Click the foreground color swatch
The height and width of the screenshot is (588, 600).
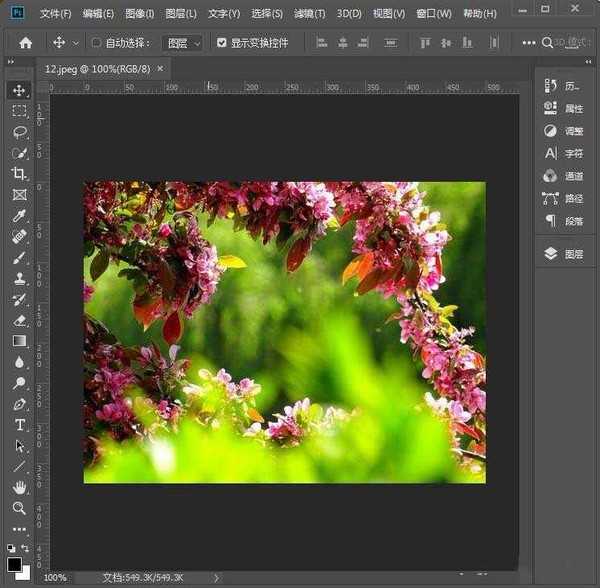tap(15, 563)
